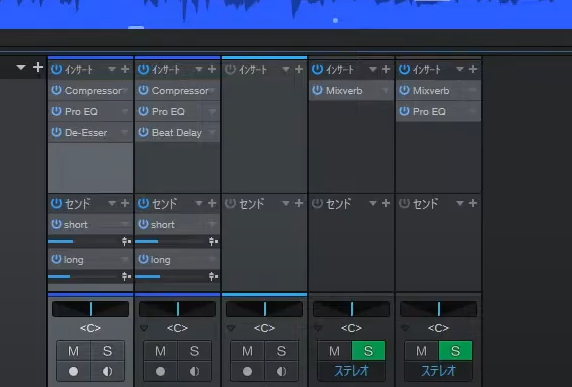The height and width of the screenshot is (387, 572).
Task: Toggle pre/post fader for long send, Beat Delay channel
Action: coord(213,276)
